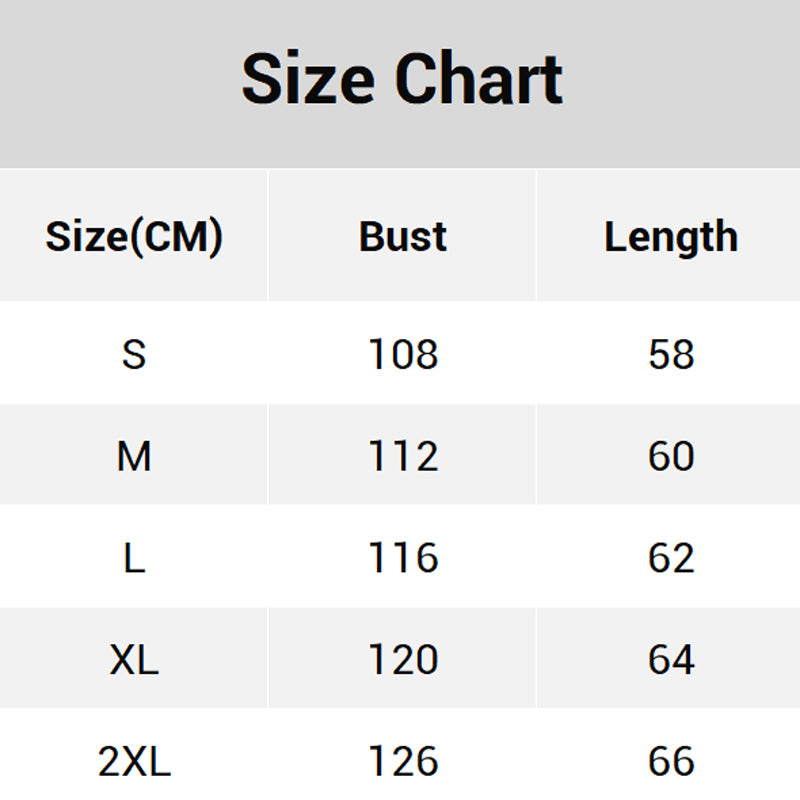
Task: Select the Length column header
Action: tap(671, 237)
